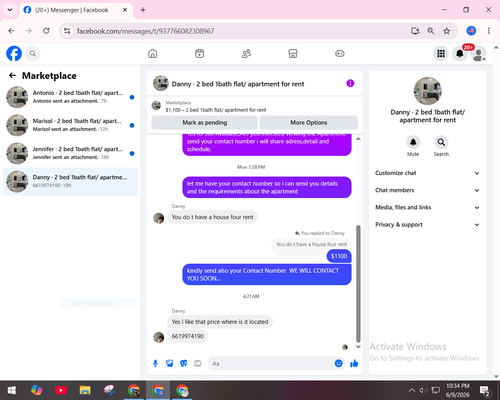Expand the Customize chat section
The width and height of the screenshot is (500, 400).
pos(427,173)
